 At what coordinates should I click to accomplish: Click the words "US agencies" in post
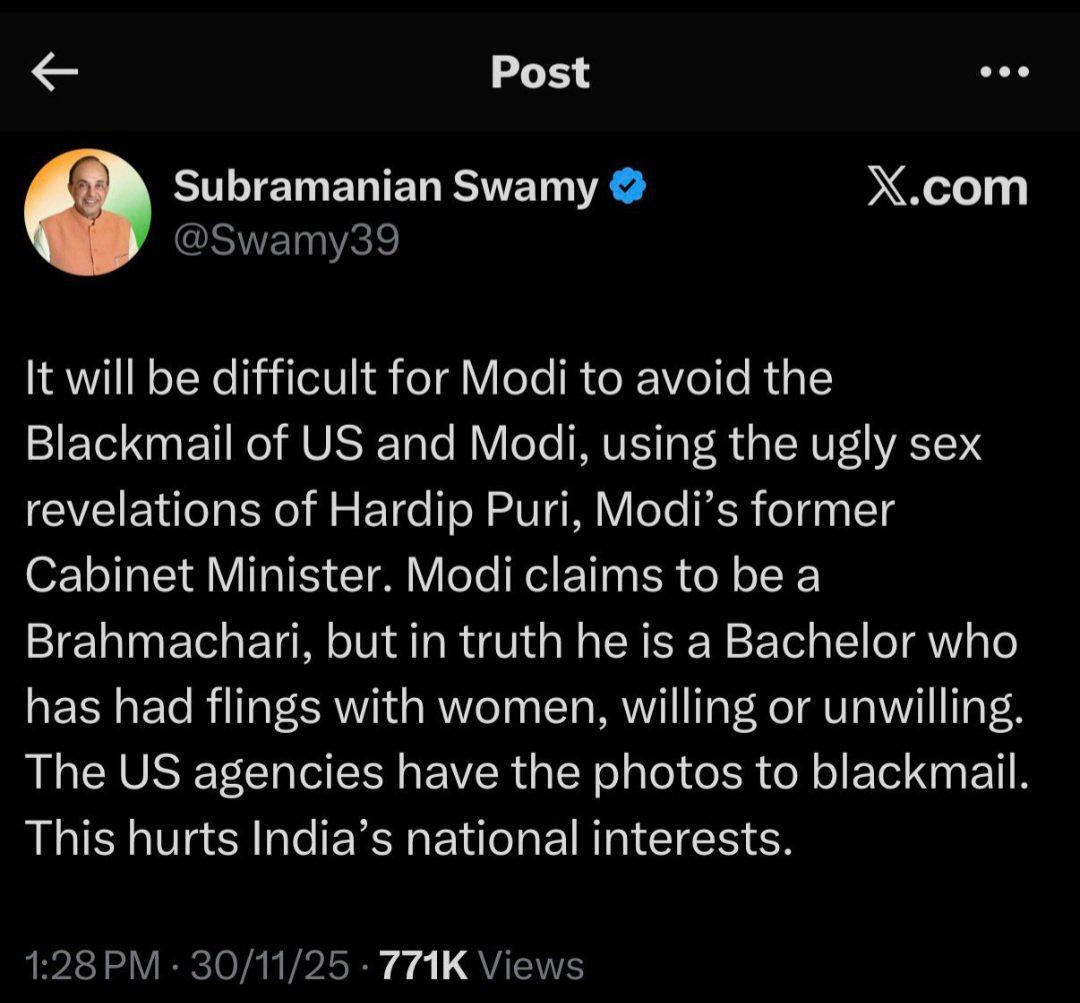pos(251,774)
